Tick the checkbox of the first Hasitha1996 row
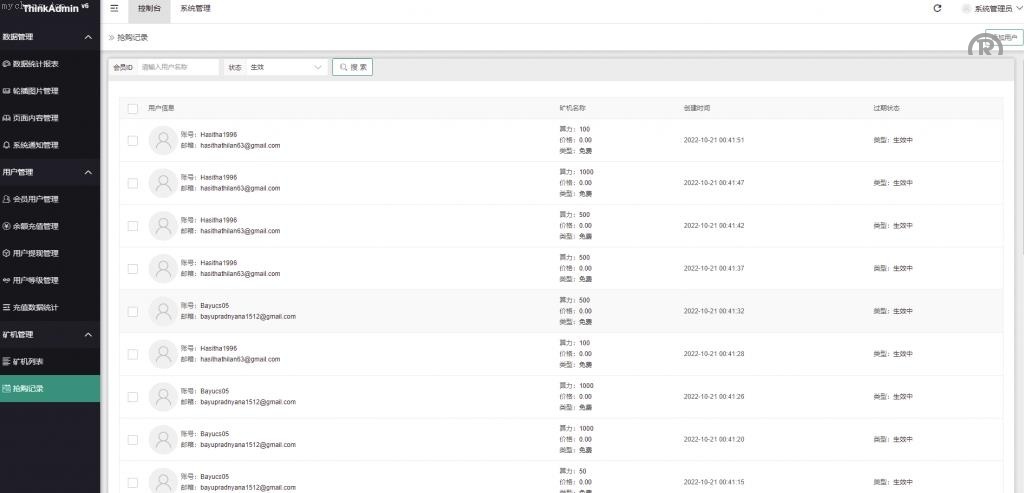1024x493 pixels. pos(133,141)
